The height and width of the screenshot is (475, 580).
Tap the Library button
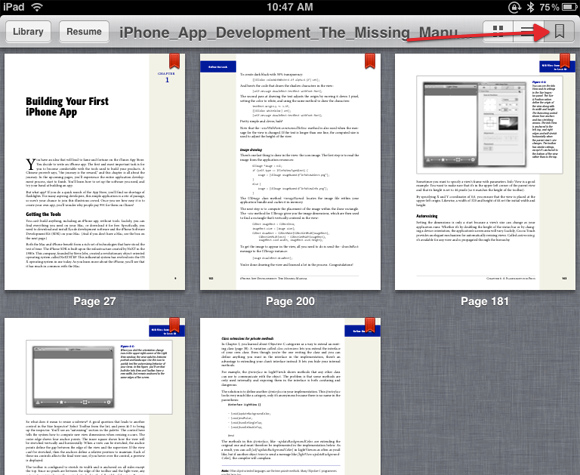click(x=28, y=32)
